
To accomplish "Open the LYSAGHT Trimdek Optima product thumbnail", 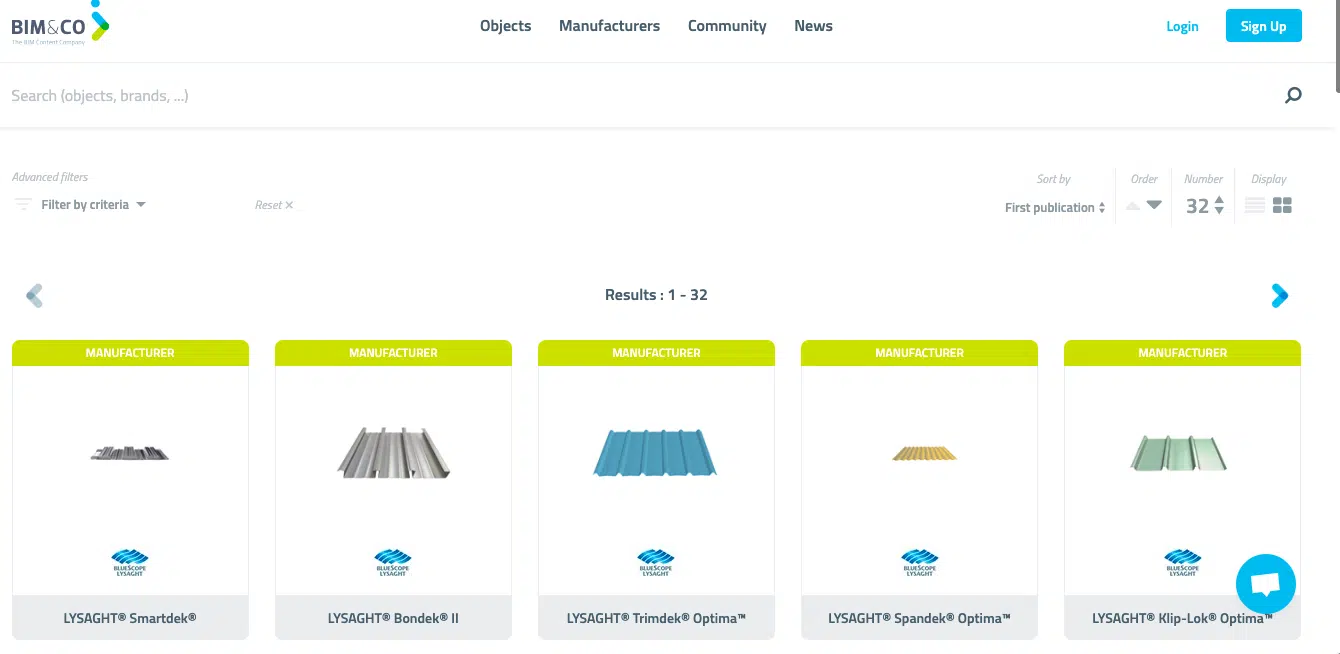I will coord(655,452).
